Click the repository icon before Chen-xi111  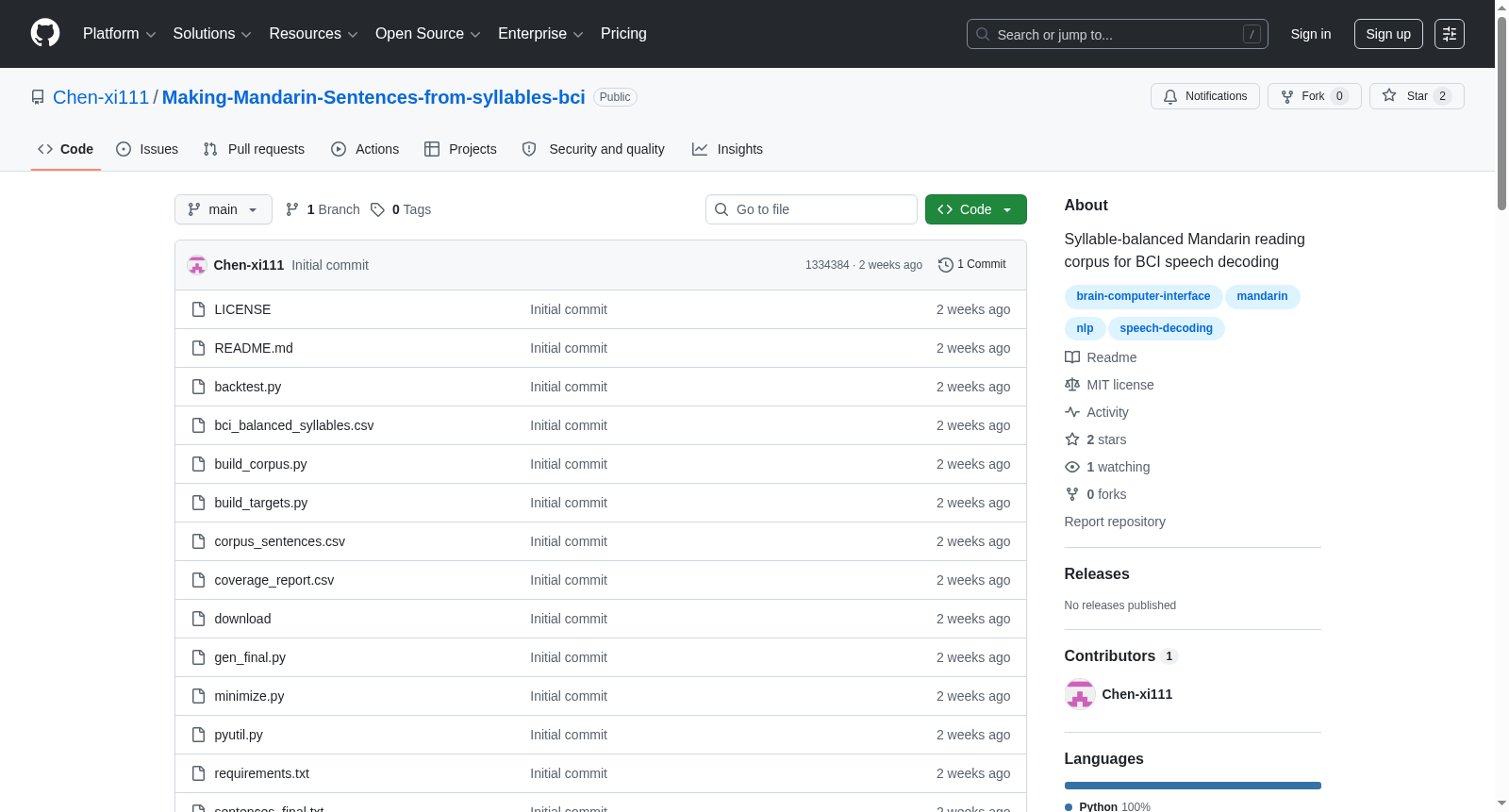click(38, 97)
